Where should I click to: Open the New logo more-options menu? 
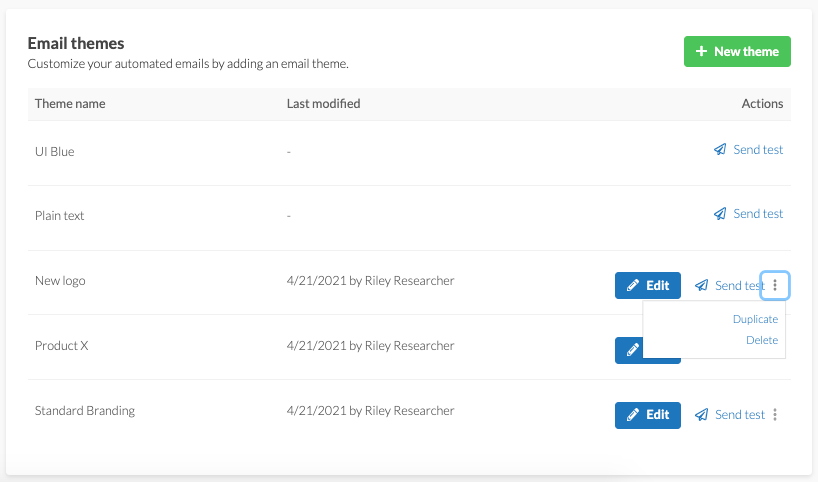click(775, 285)
